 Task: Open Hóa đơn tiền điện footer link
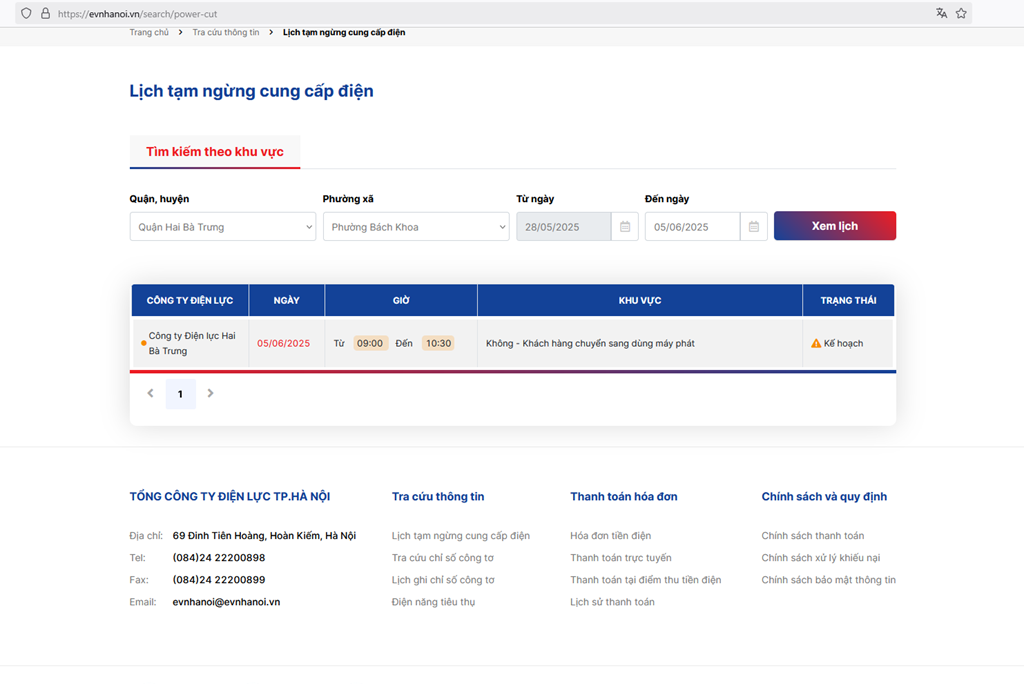click(x=610, y=536)
